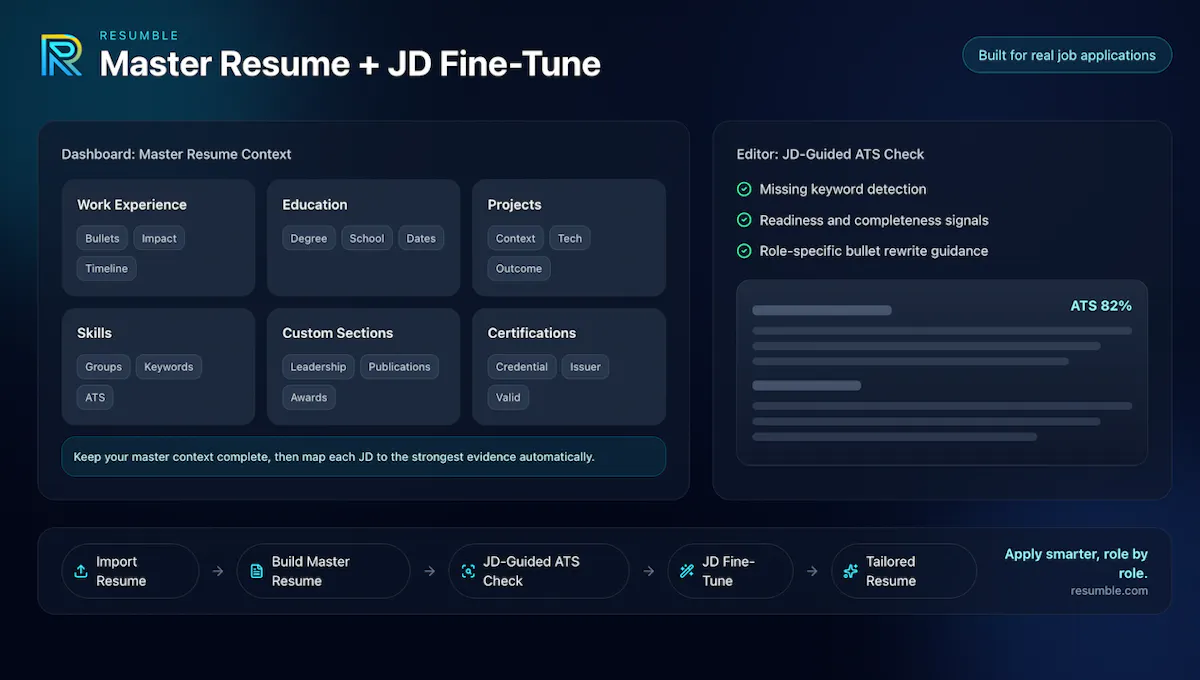
Task: Click the check icon beside Readiness and completeness signals
Action: click(744, 220)
